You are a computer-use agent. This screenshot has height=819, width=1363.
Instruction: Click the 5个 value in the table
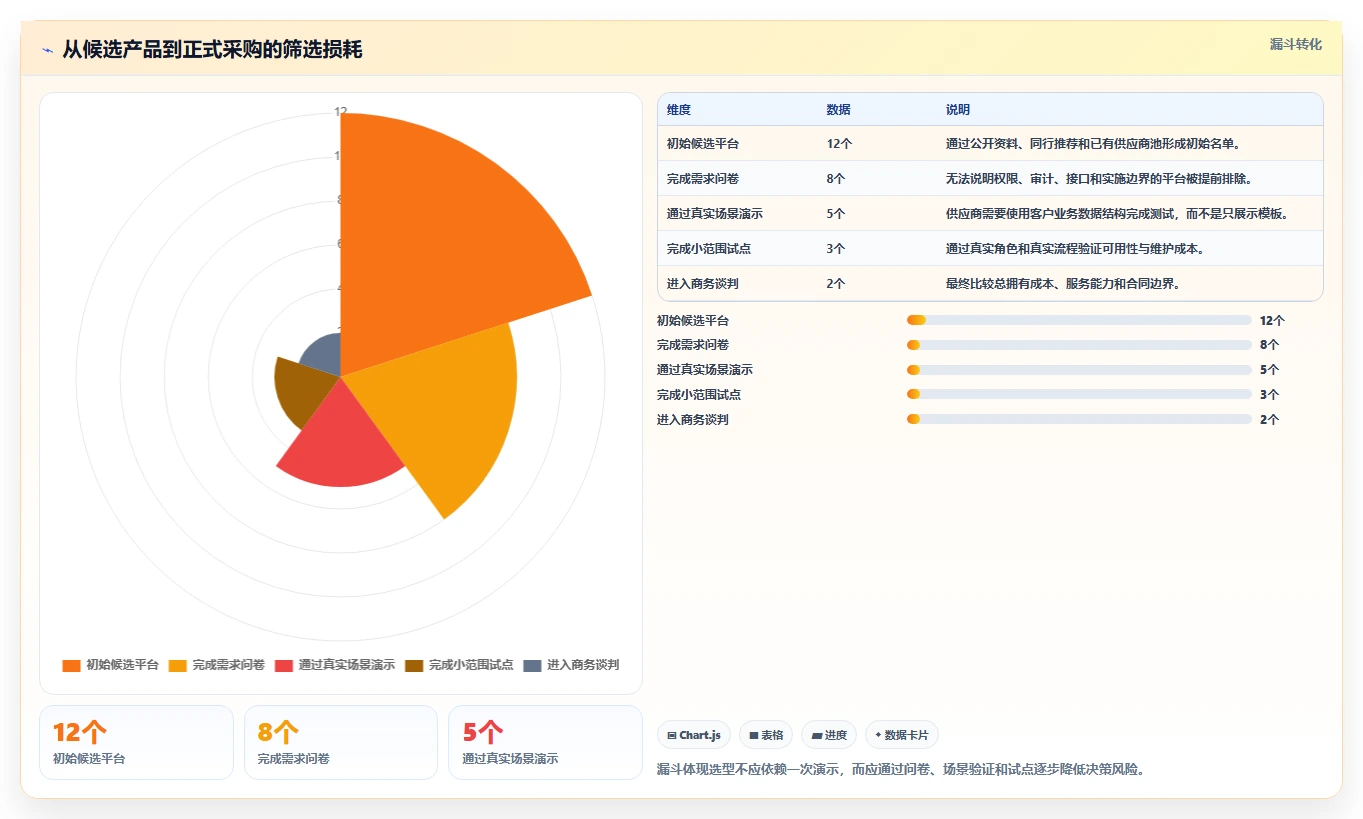click(836, 214)
